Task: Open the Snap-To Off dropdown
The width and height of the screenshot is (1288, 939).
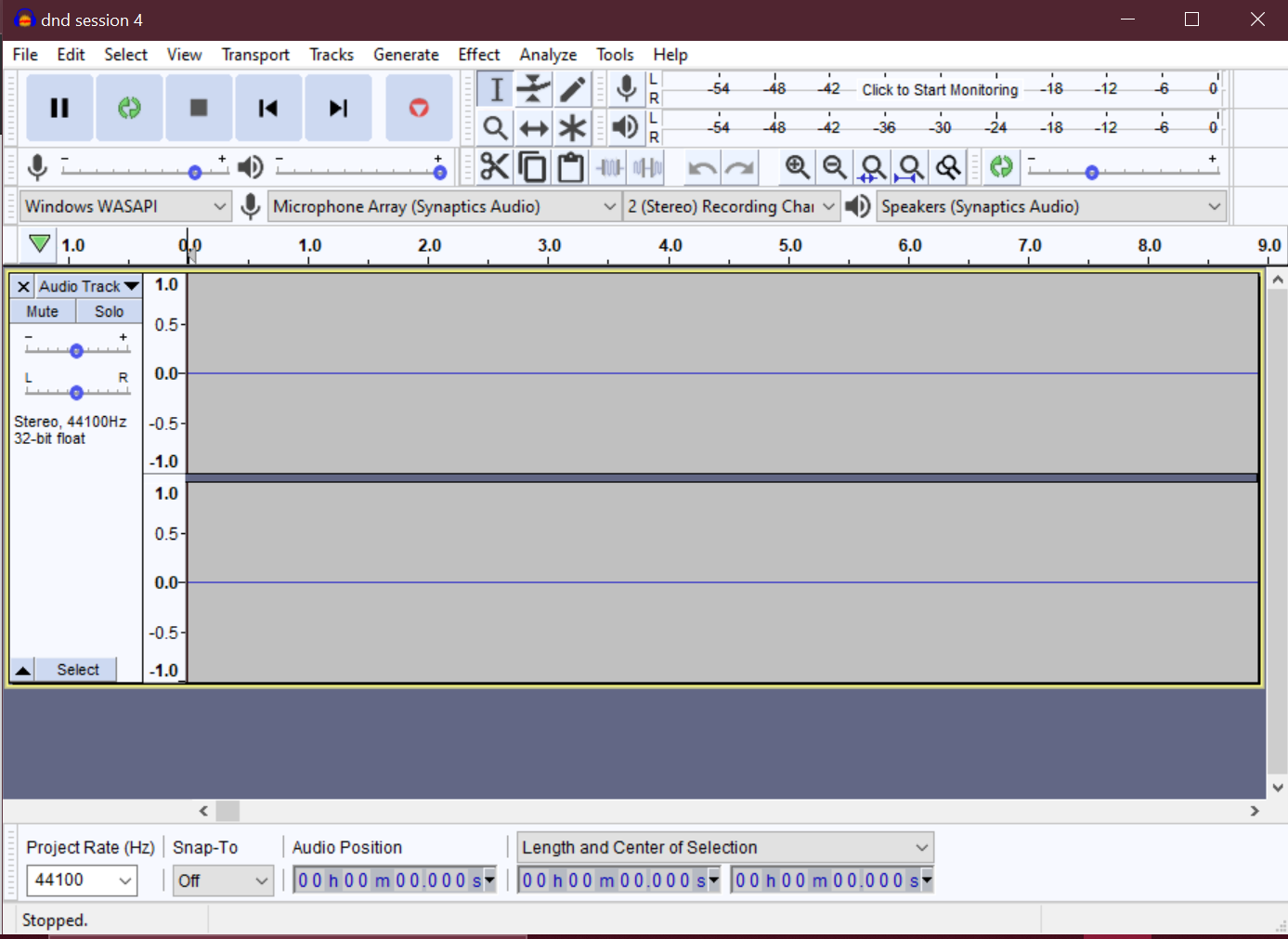Action: [223, 880]
